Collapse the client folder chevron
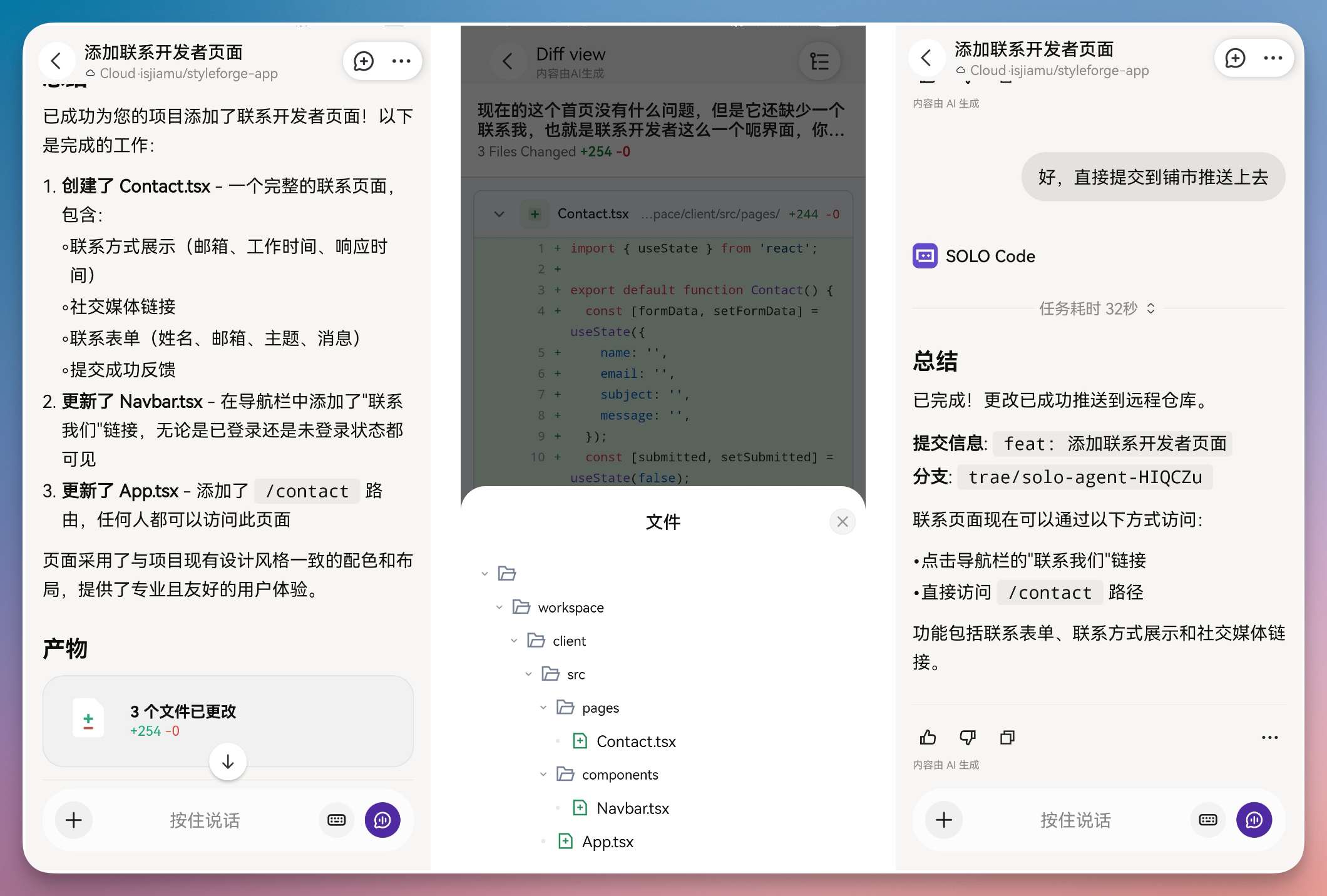Viewport: 1327px width, 896px height. [x=514, y=640]
